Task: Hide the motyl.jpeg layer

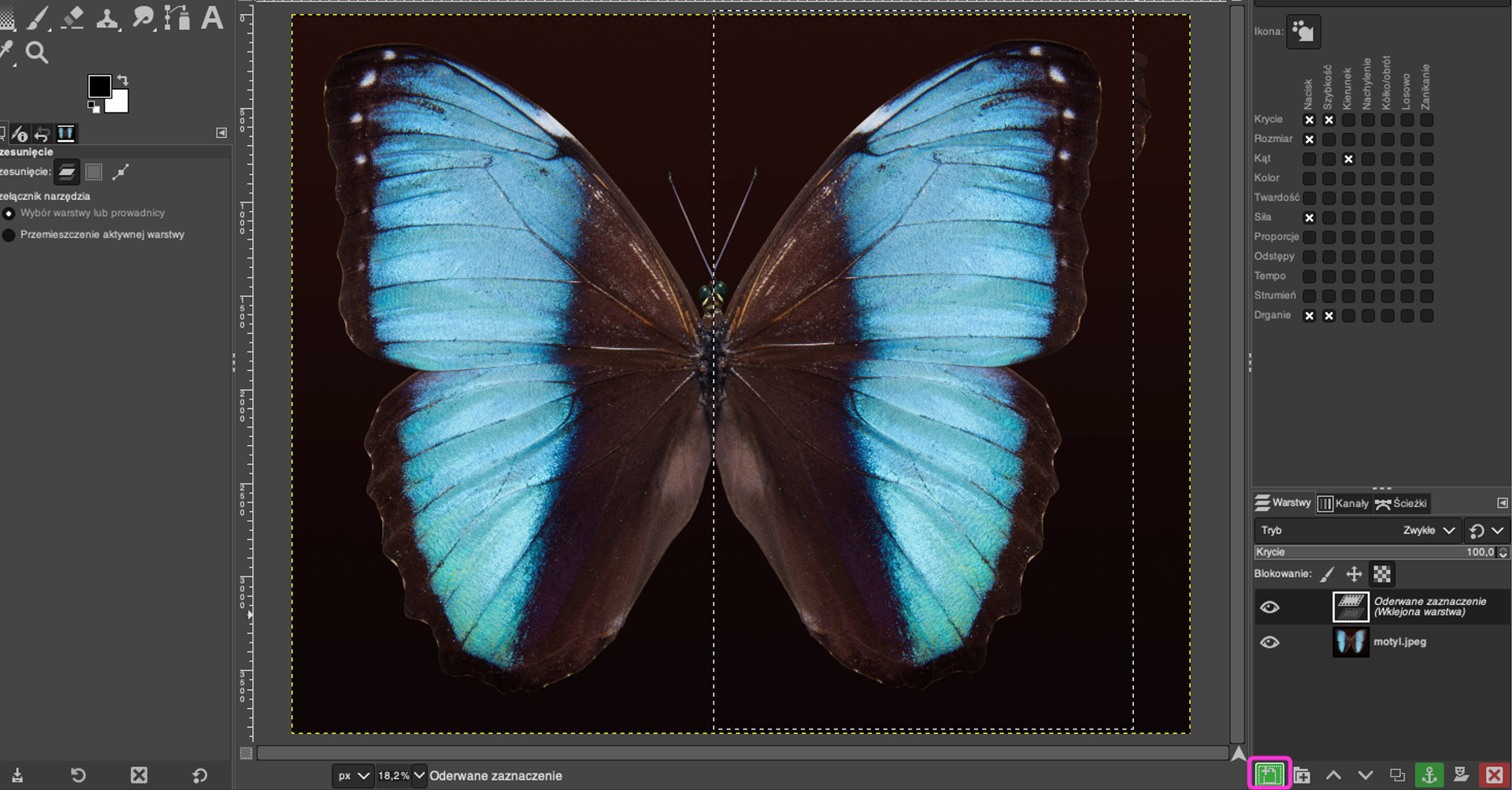Action: coord(1269,642)
